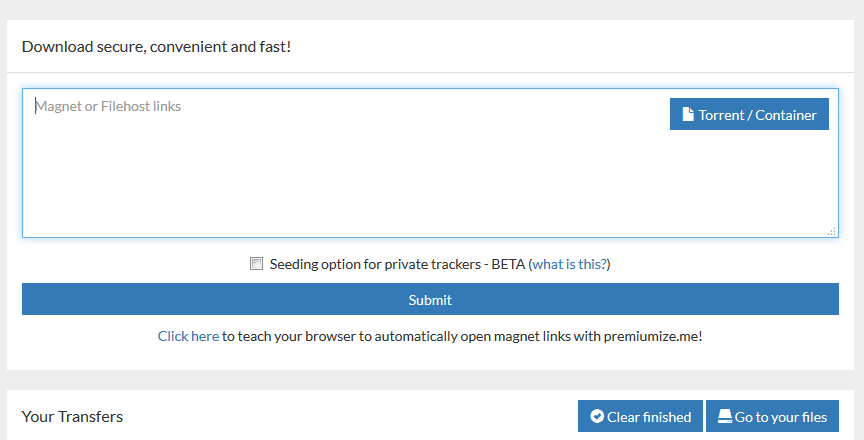Click the premiumize.me text in the magnet hint

coord(651,336)
